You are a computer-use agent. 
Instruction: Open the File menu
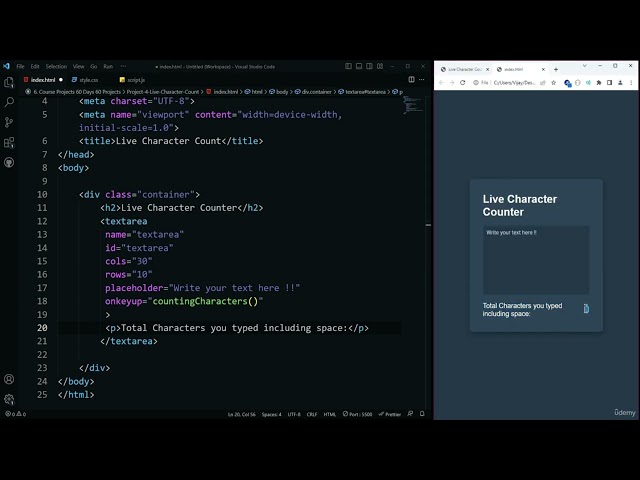20,67
